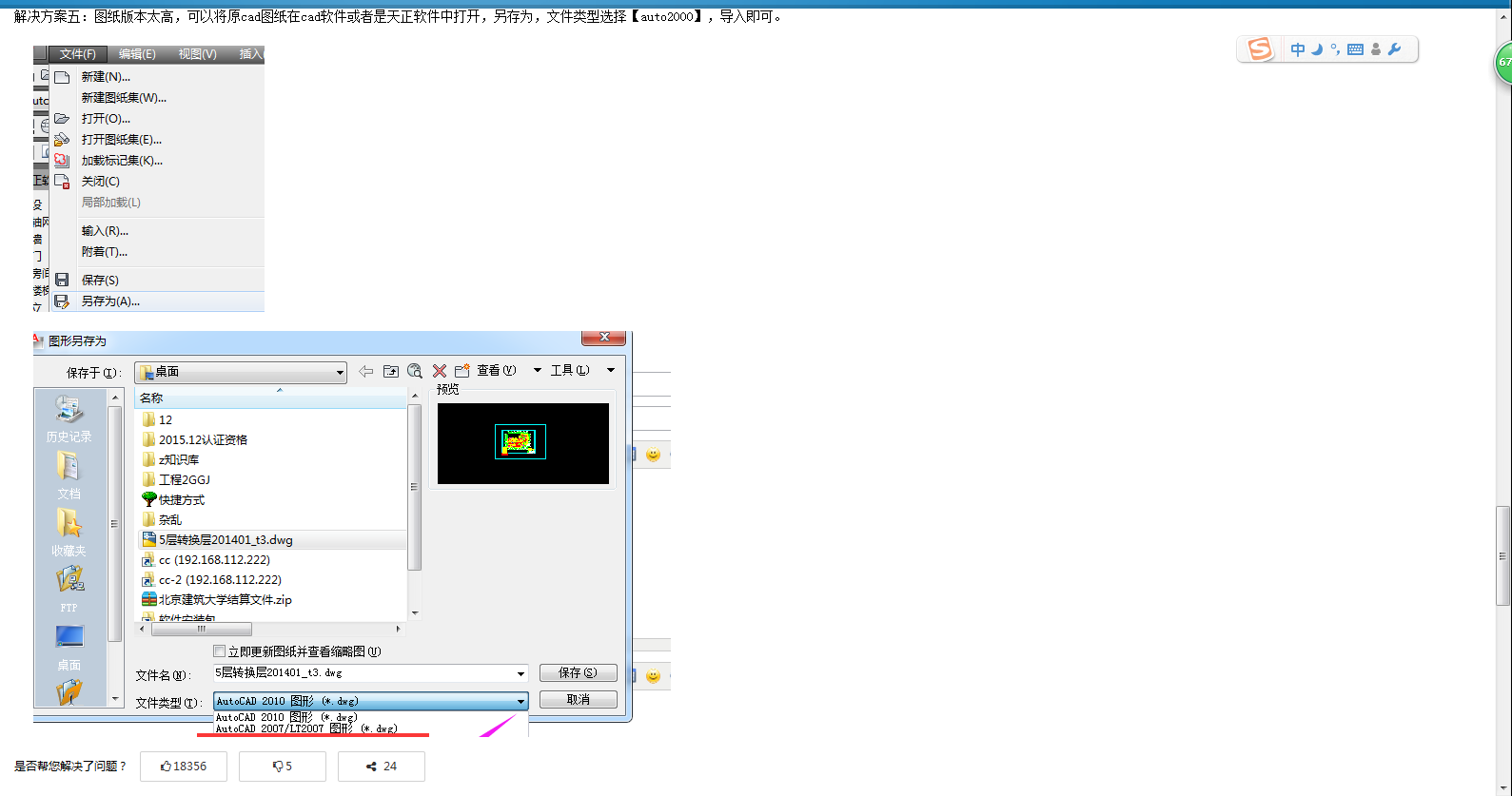Click the up-one-level folder icon

391,371
